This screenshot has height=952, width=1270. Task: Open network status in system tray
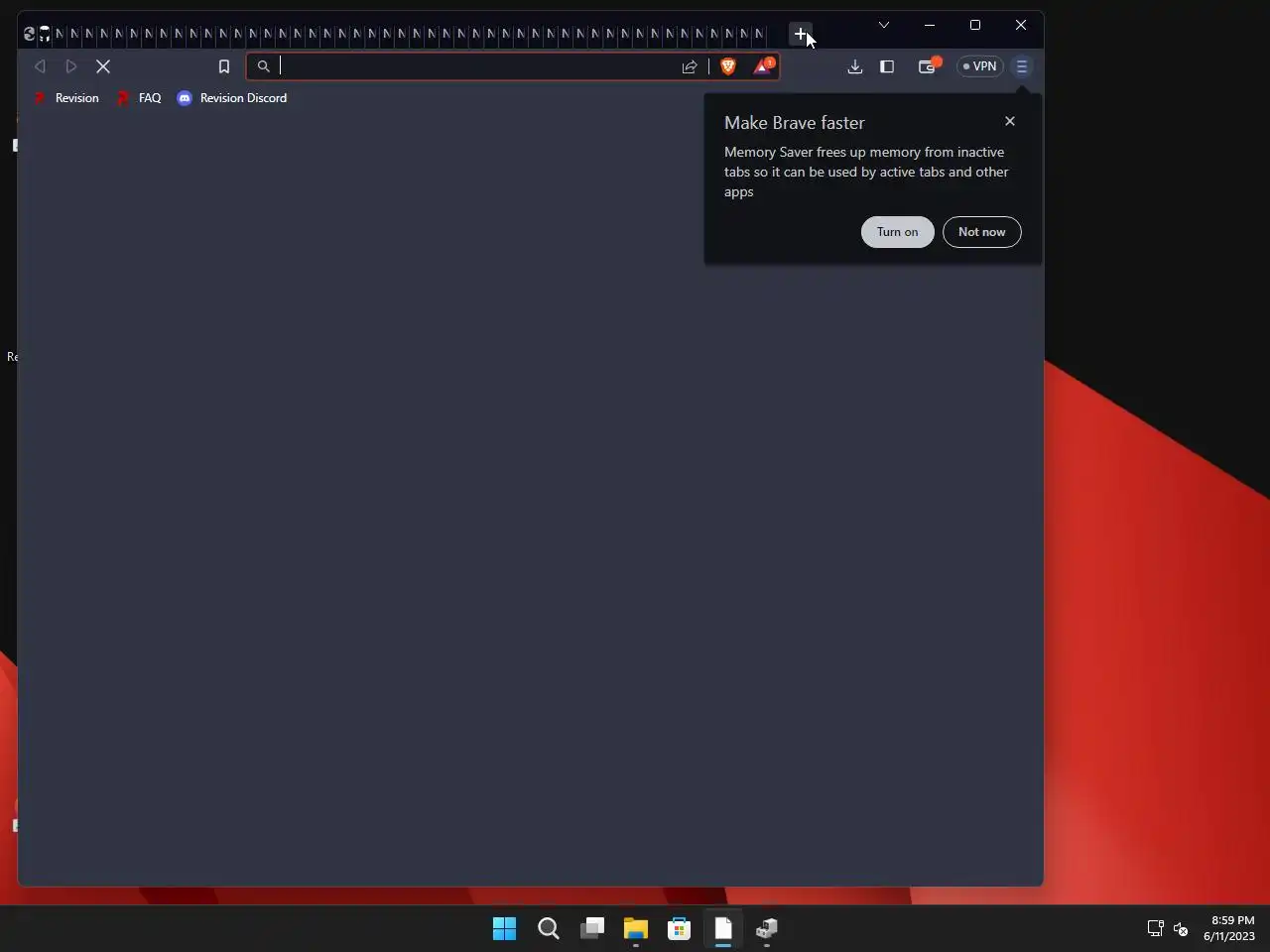tap(1156, 929)
